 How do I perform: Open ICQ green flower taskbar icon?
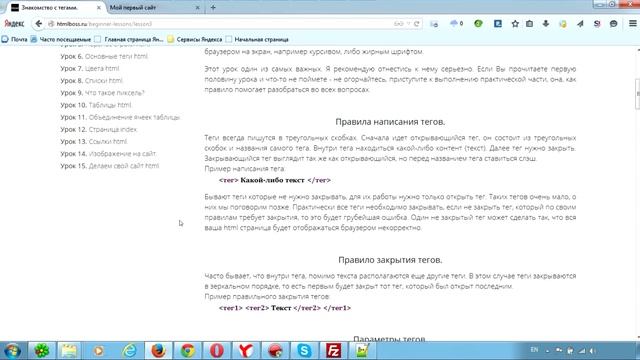pos(41,351)
